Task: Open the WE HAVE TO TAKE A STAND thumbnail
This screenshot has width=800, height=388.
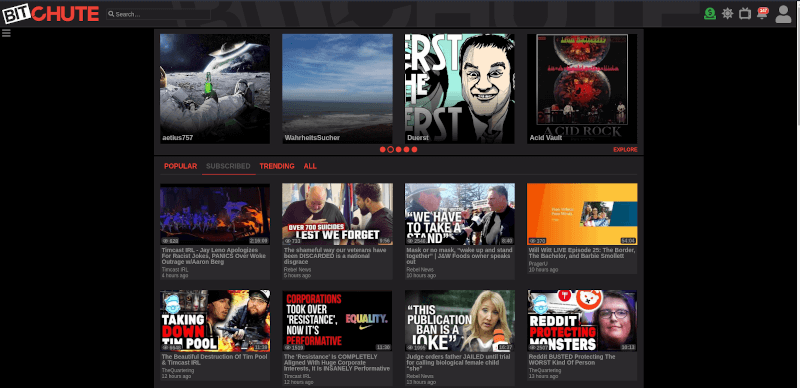Action: (460, 214)
